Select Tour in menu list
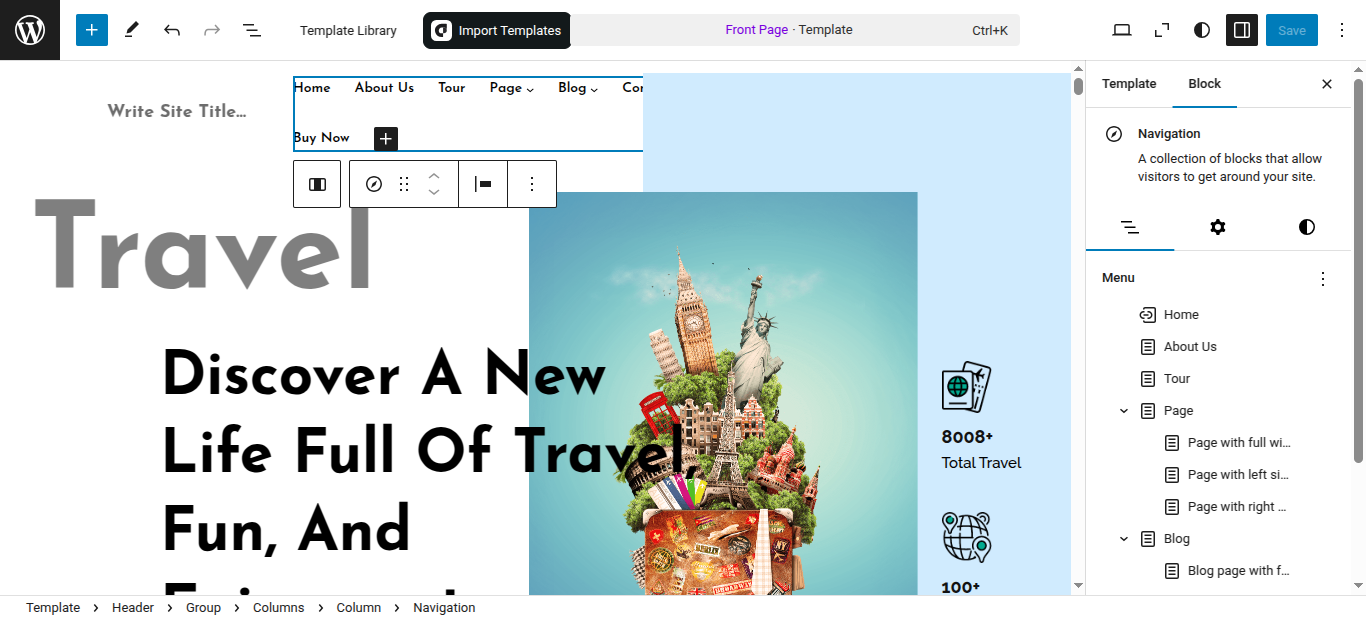This screenshot has width=1366, height=620. click(x=1177, y=379)
